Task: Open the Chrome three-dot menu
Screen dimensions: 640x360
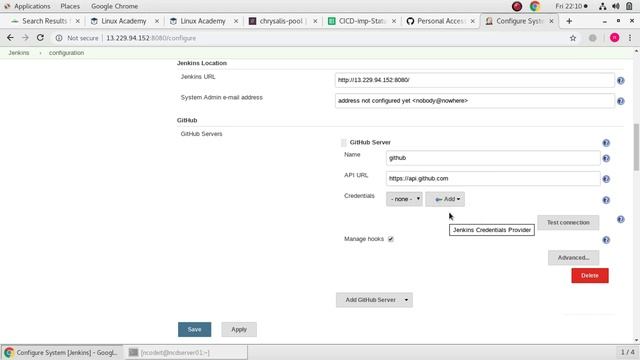Action: (x=630, y=38)
